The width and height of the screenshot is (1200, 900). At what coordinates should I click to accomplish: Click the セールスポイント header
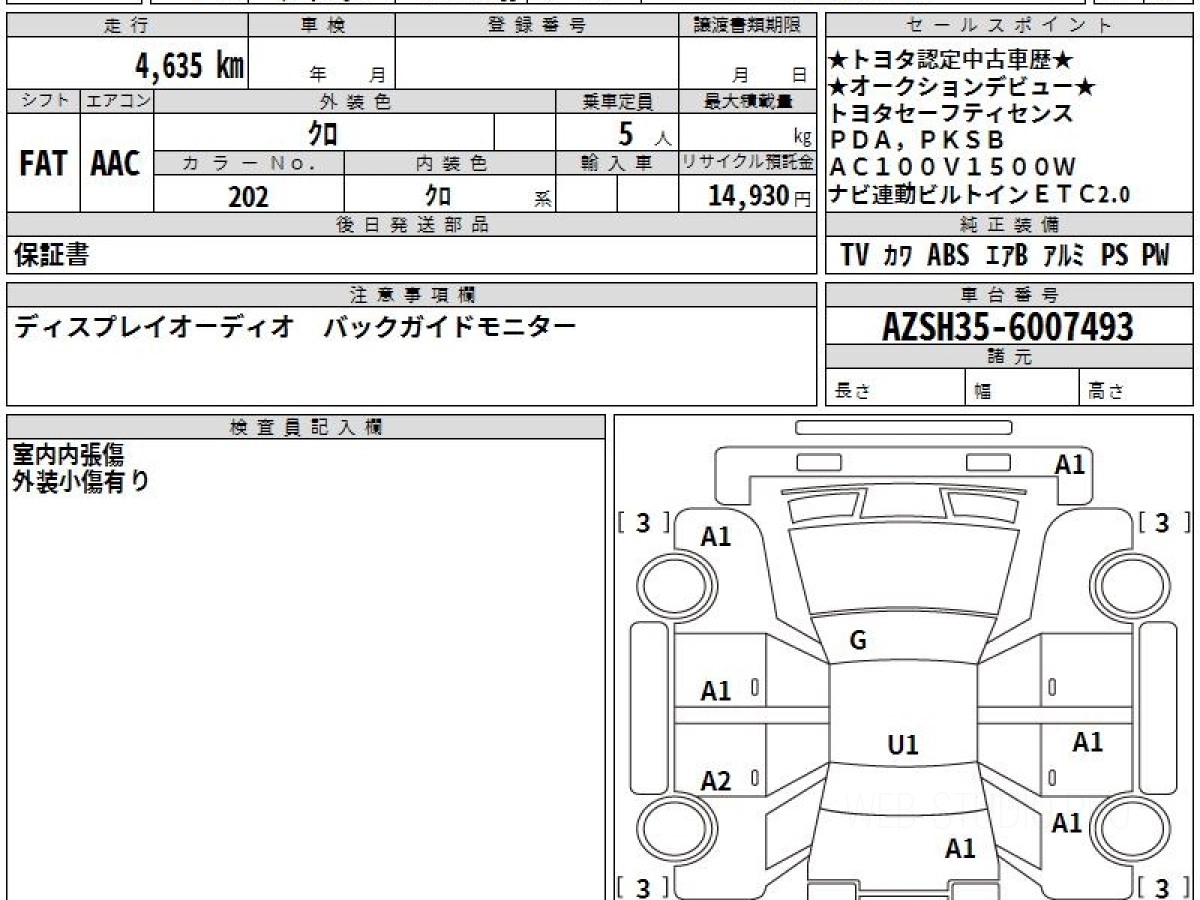point(1009,26)
